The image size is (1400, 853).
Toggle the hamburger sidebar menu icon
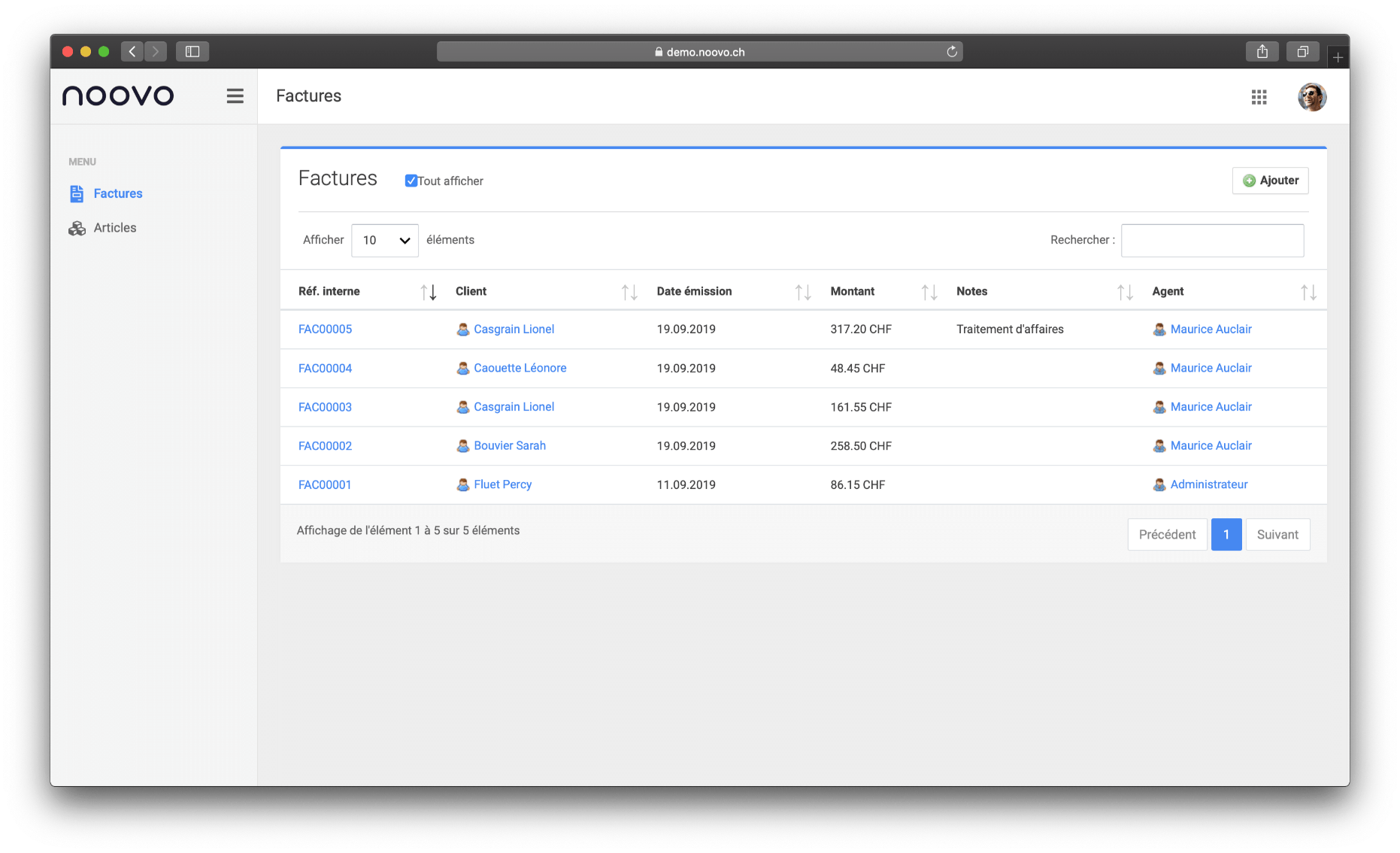click(x=235, y=96)
